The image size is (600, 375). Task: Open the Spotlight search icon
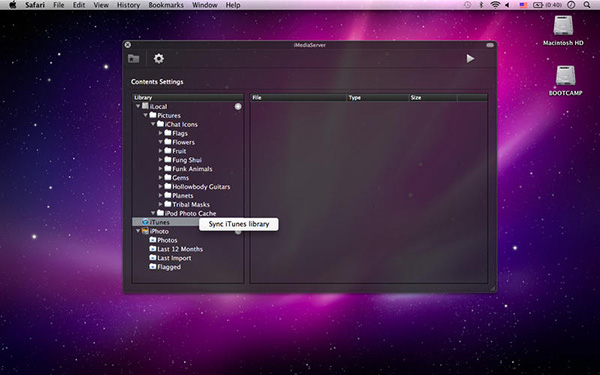587,5
